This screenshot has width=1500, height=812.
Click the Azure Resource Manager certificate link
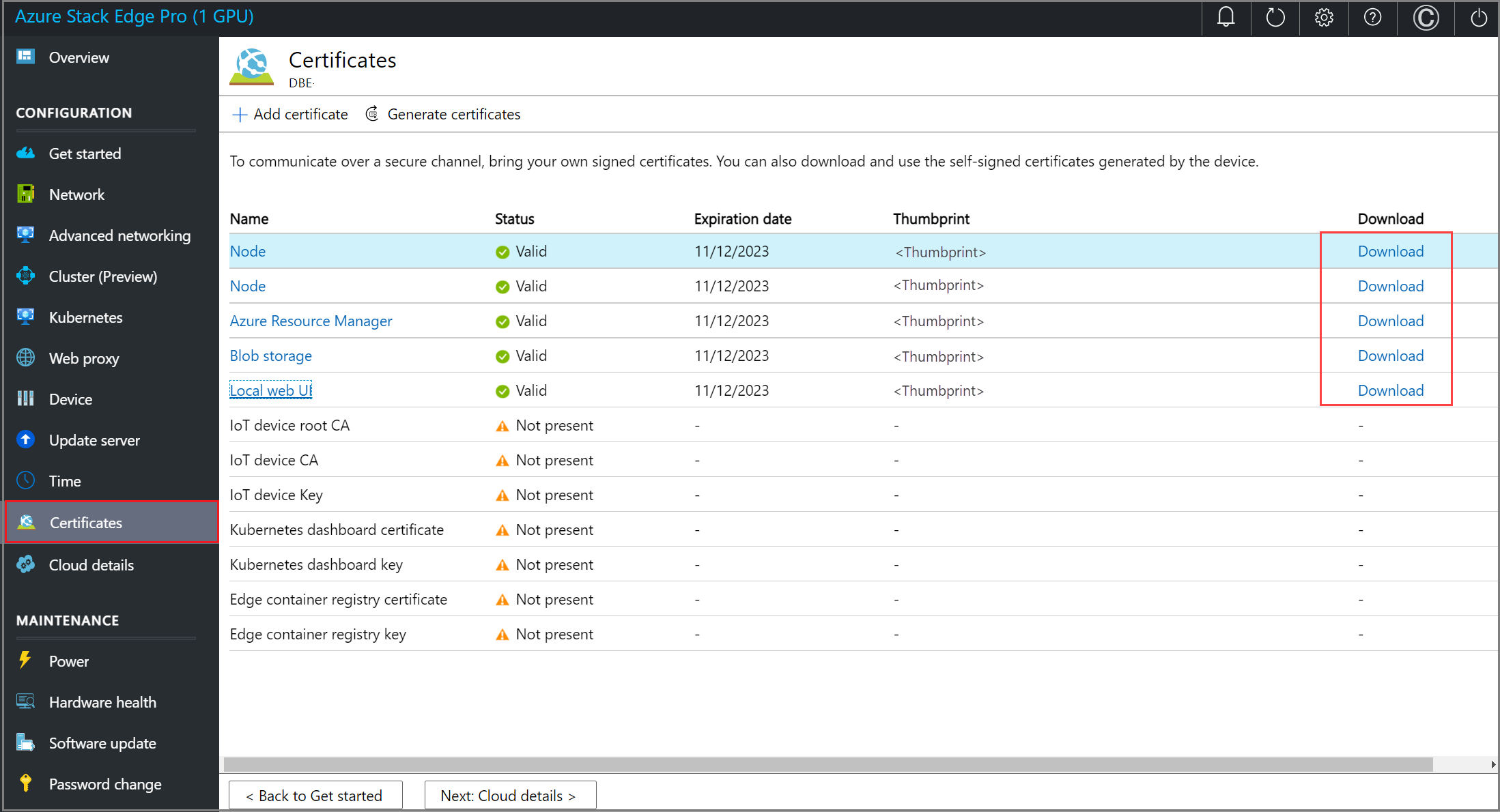click(x=310, y=321)
